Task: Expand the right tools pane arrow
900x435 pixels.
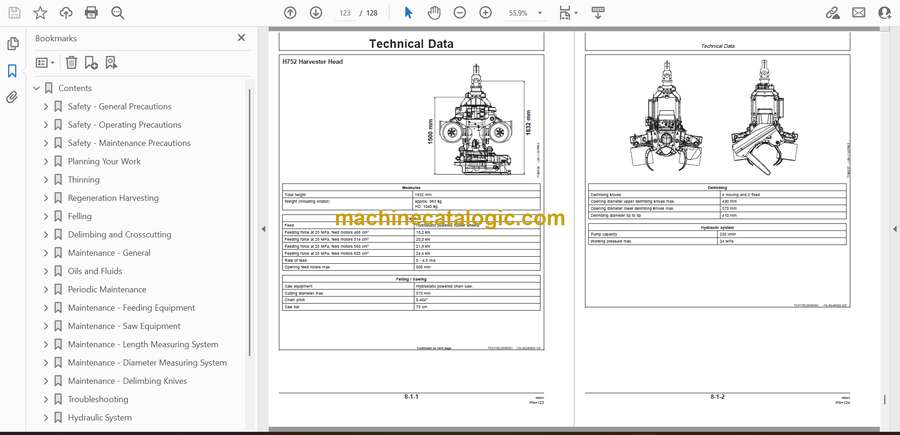Action: point(894,229)
